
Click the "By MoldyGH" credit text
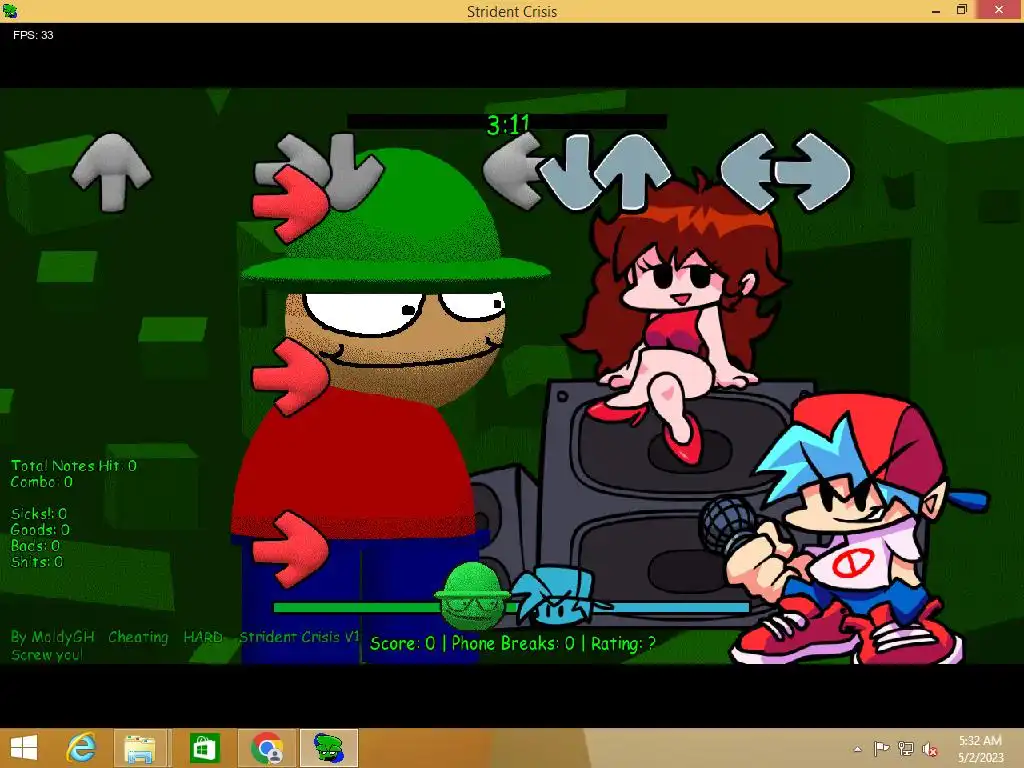pyautogui.click(x=53, y=637)
